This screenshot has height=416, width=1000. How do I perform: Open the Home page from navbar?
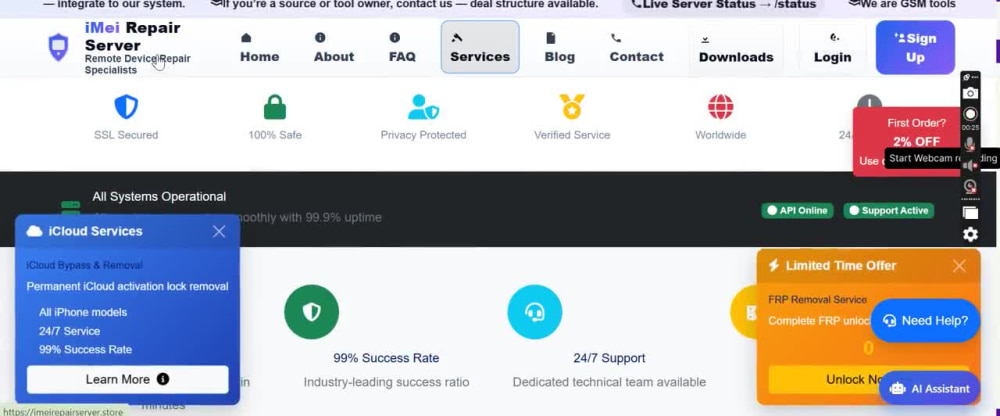[x=260, y=48]
